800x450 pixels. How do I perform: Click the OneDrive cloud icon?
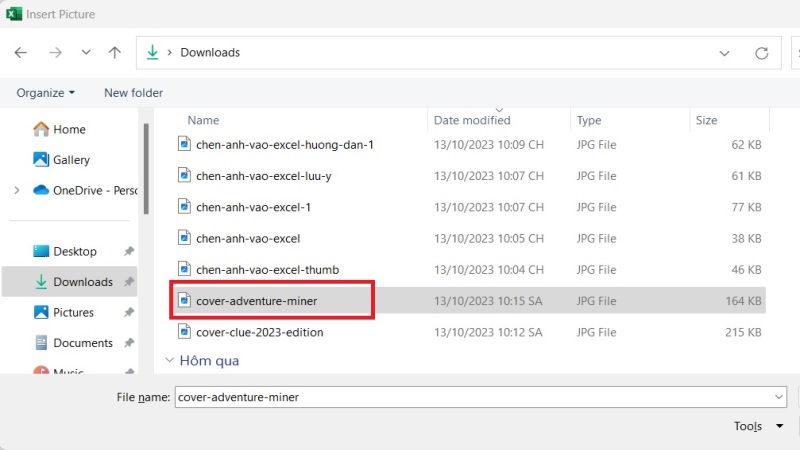(41, 190)
